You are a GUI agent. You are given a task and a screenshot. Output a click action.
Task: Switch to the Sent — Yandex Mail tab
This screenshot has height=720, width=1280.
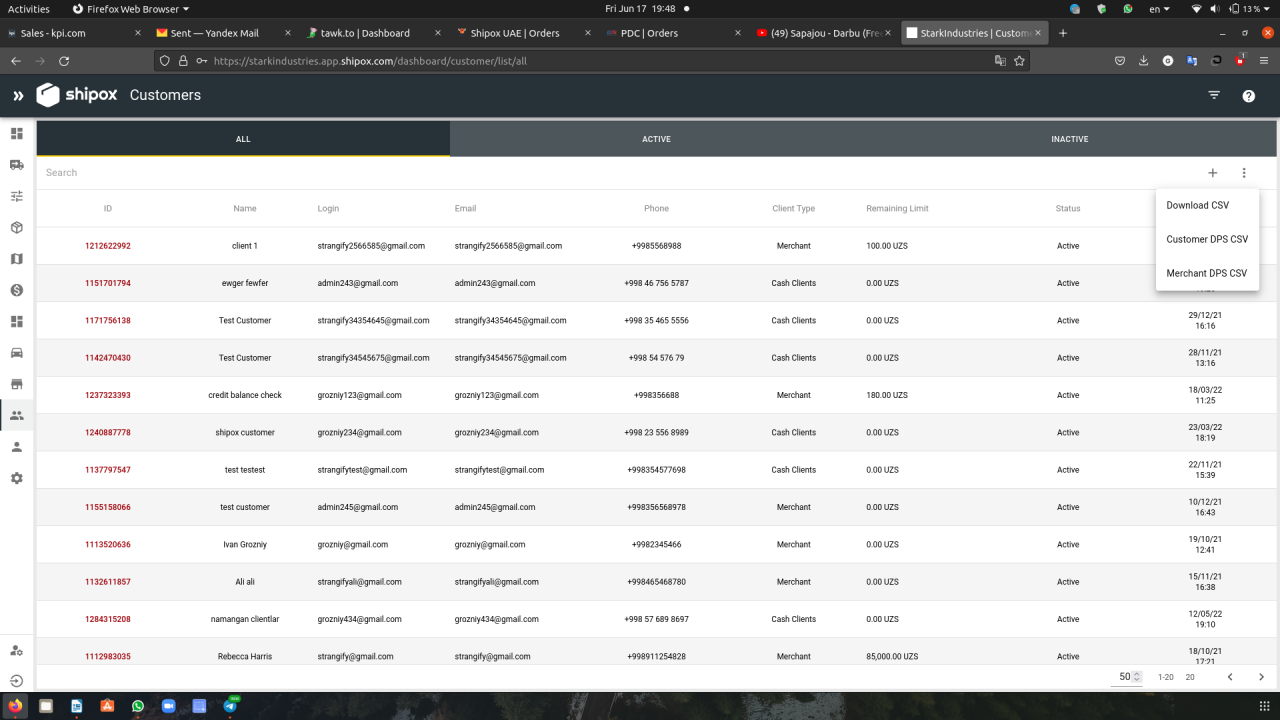225,33
